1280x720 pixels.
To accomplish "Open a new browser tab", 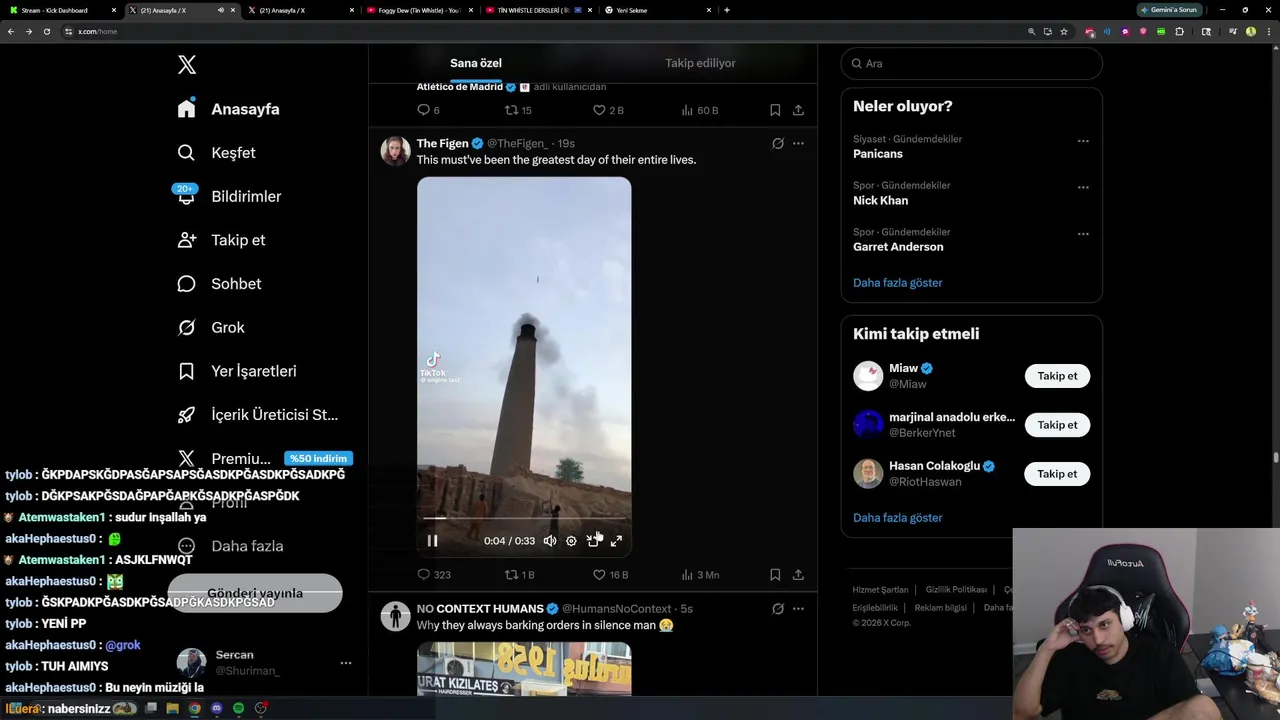I will 727,10.
